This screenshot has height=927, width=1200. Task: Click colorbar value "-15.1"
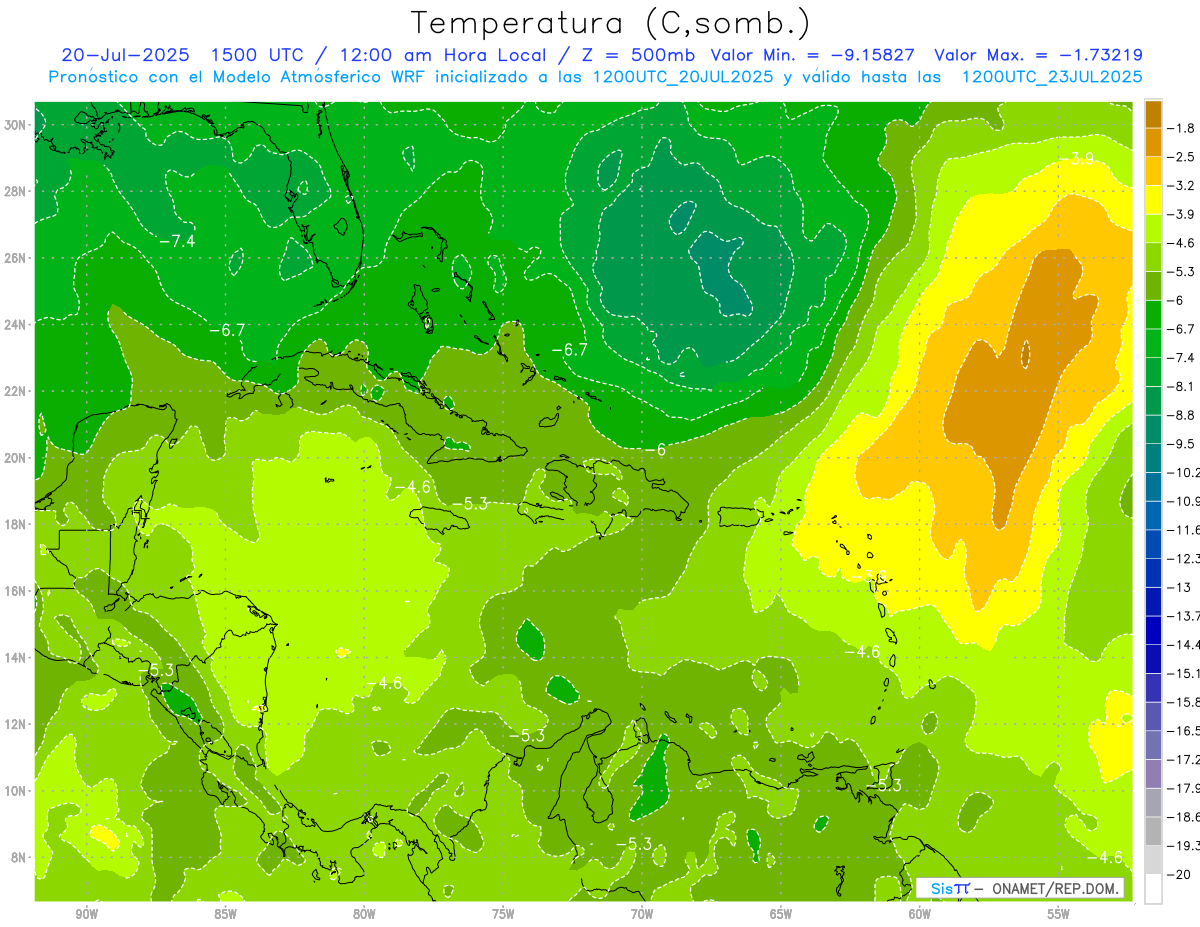pyautogui.click(x=1183, y=673)
